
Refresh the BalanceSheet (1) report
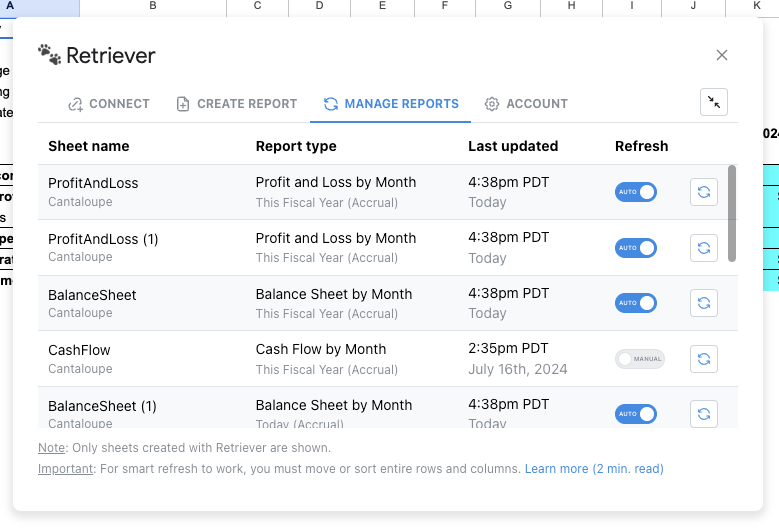click(x=704, y=413)
